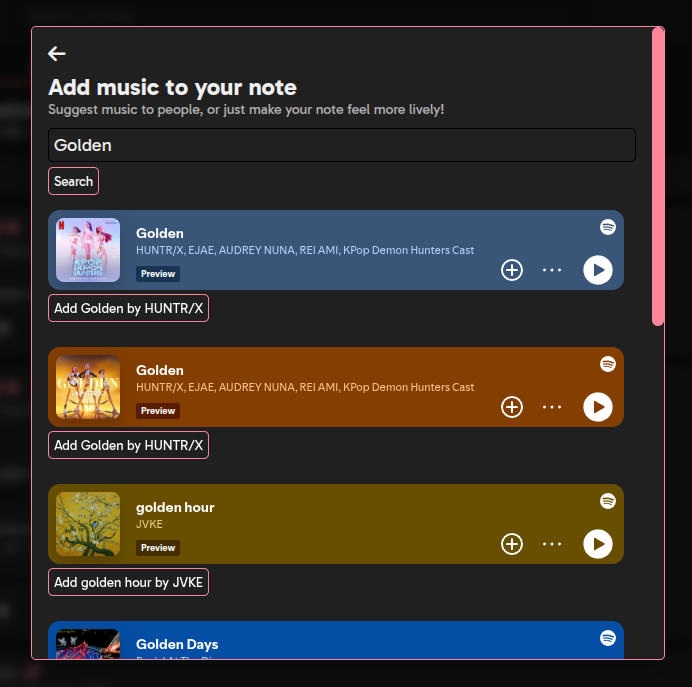Screen dimensions: 692x687
Task: Go back using the left arrow
Action: (56, 53)
